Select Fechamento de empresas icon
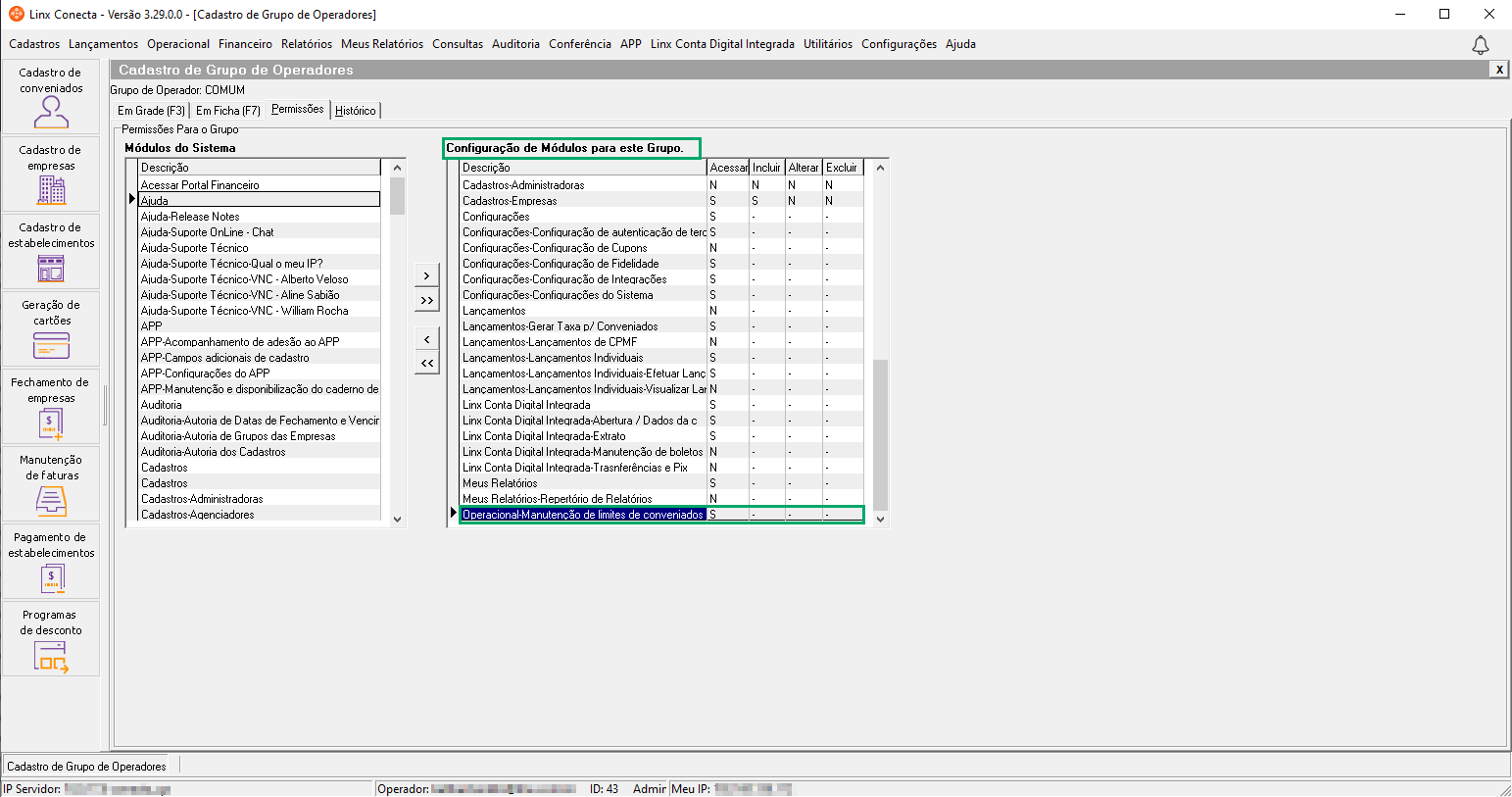The image size is (1512, 797). click(51, 423)
